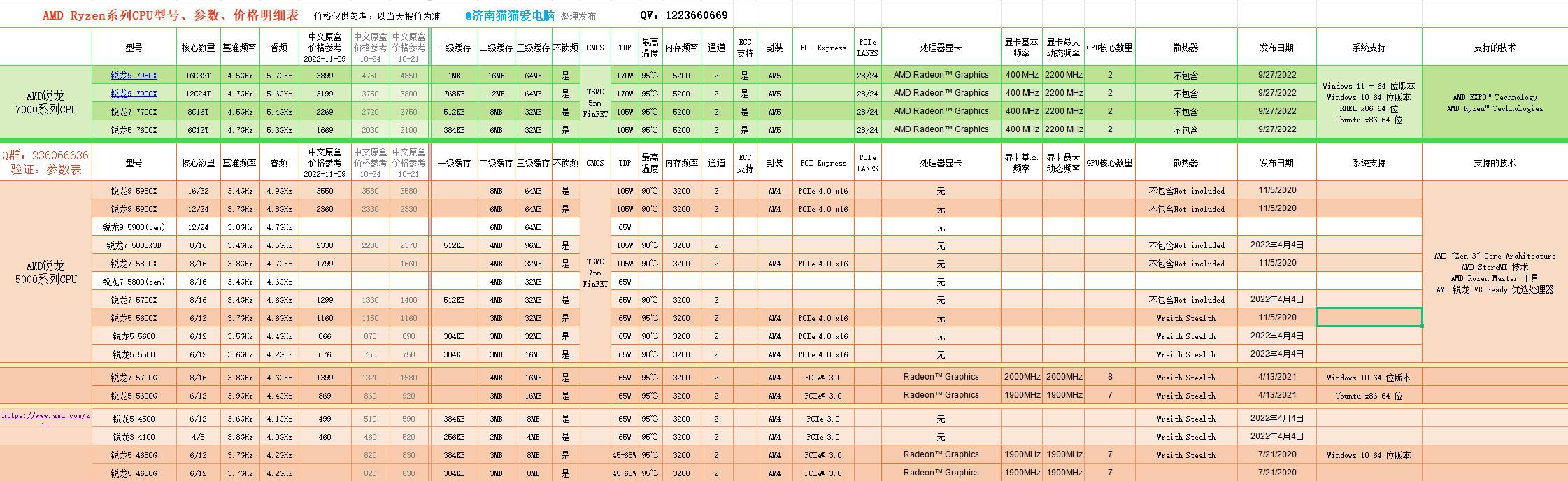Image resolution: width=1568 pixels, height=481 pixels.
Task: Select the 96MB L3 cache cell
Action: click(533, 245)
